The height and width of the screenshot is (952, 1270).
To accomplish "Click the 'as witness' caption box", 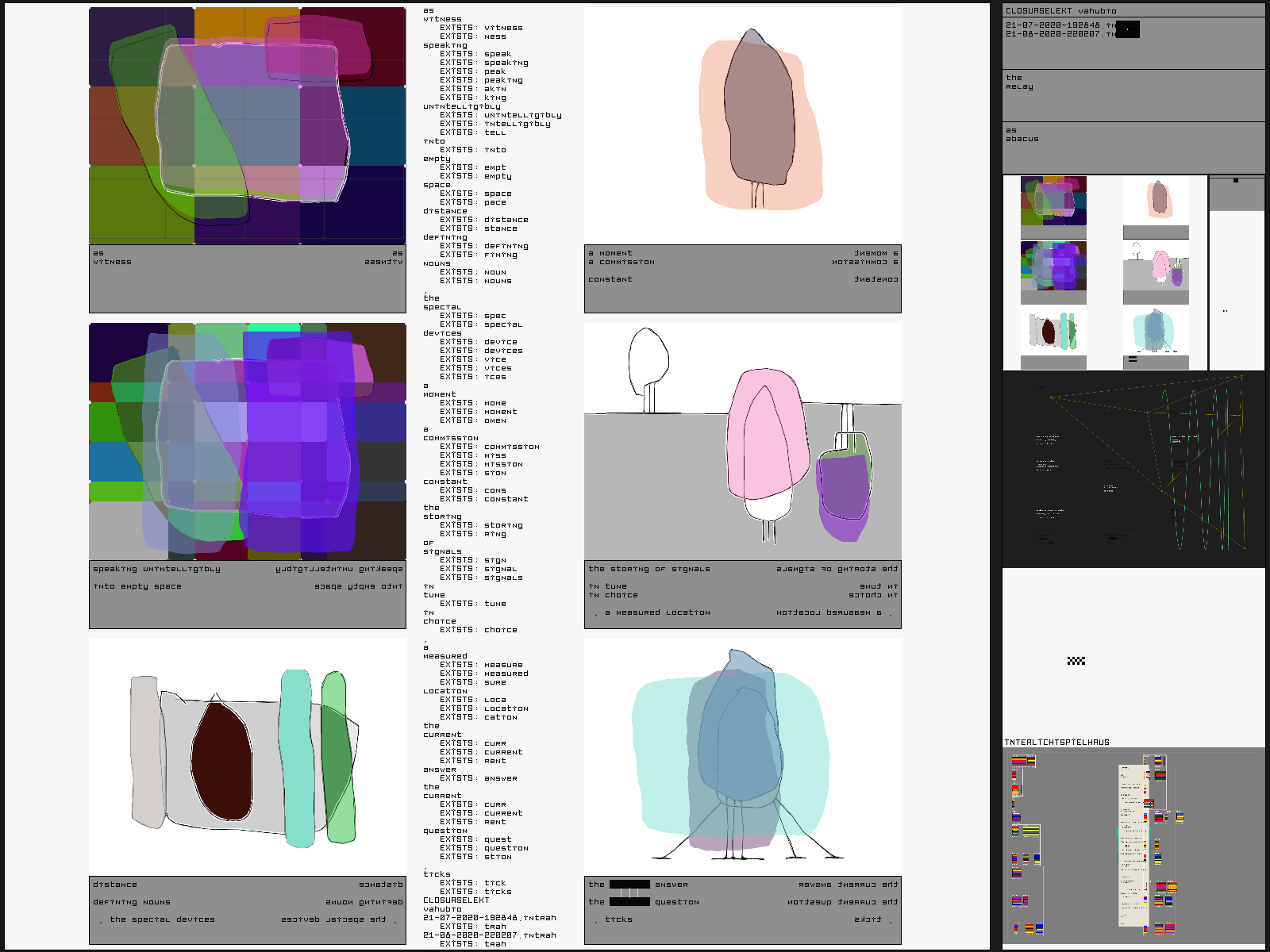I will [x=247, y=278].
